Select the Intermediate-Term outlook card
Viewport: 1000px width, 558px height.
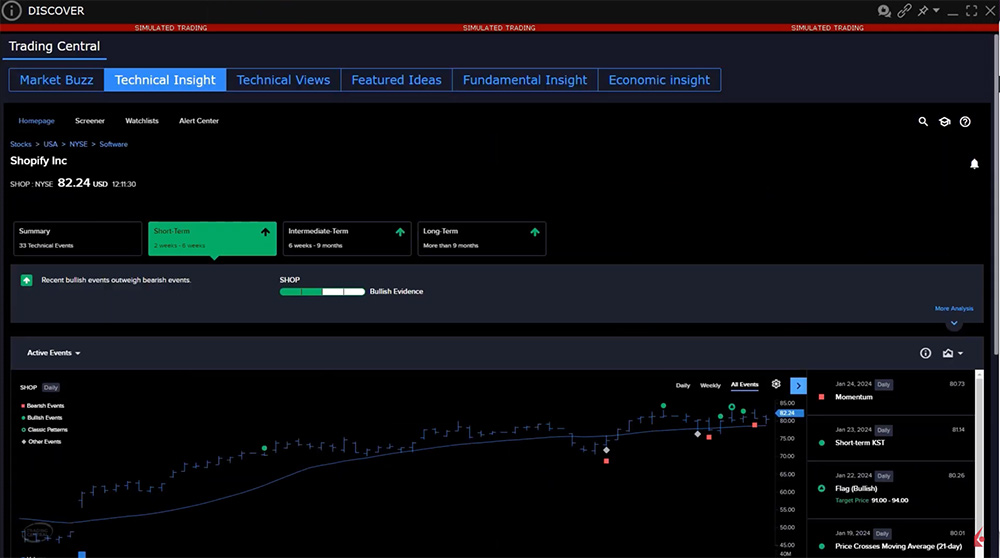point(347,238)
